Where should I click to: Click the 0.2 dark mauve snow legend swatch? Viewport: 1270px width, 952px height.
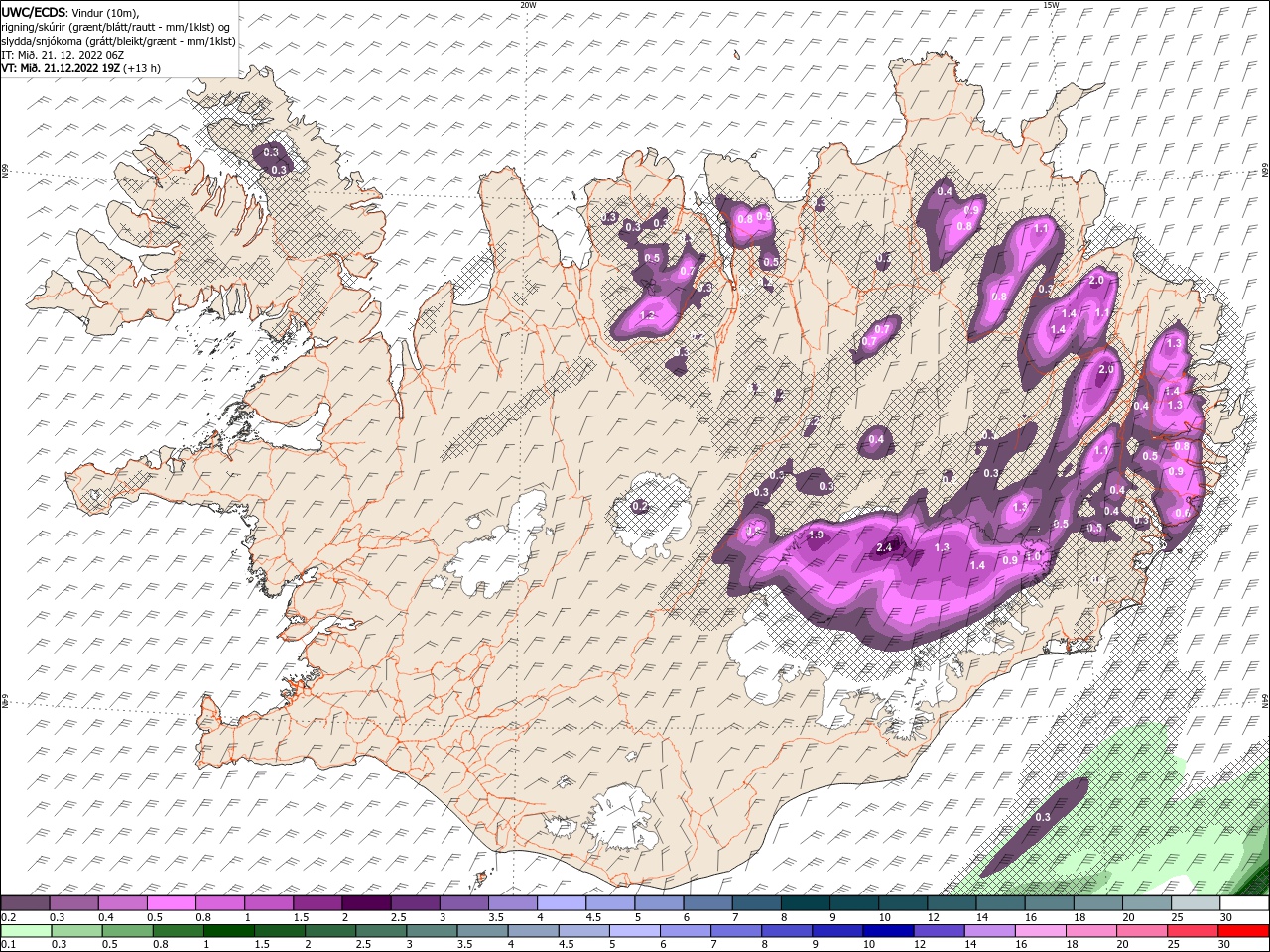pyautogui.click(x=25, y=903)
